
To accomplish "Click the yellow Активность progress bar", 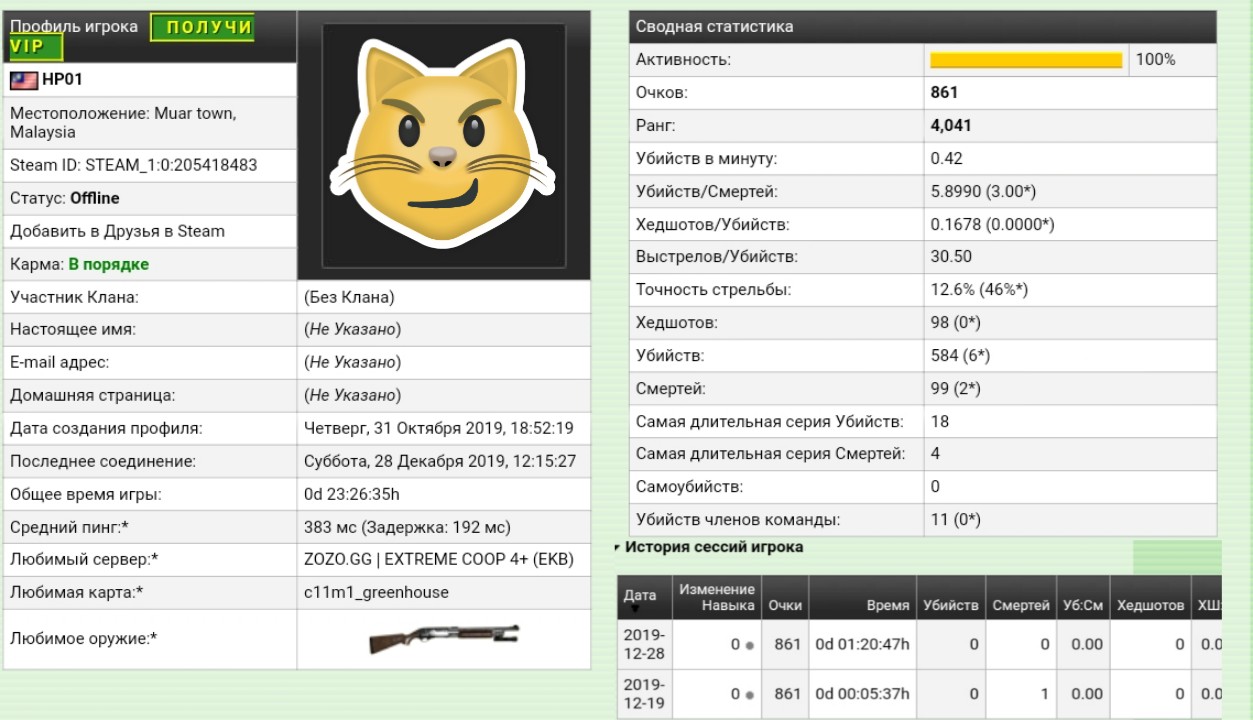I will click(x=1026, y=60).
